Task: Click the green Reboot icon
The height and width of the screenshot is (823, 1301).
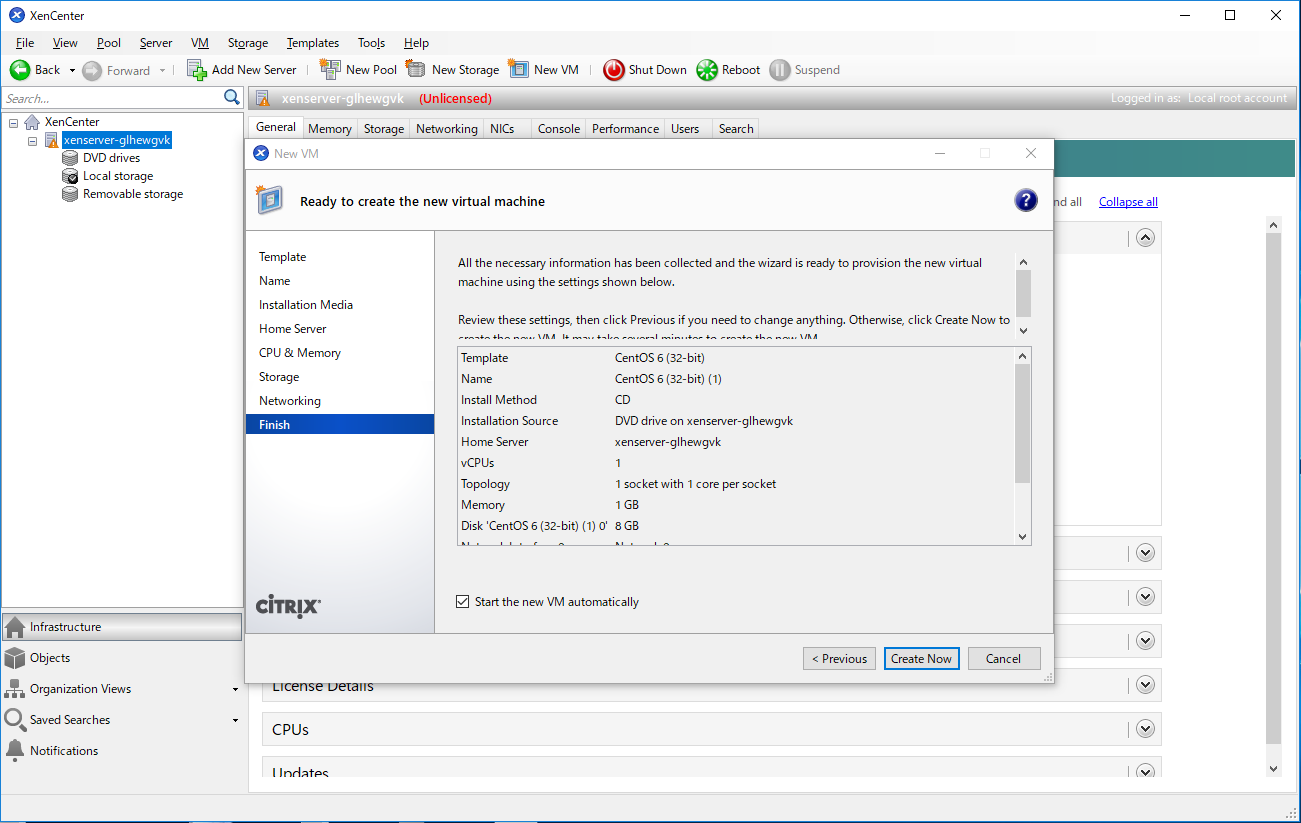Action: (707, 70)
